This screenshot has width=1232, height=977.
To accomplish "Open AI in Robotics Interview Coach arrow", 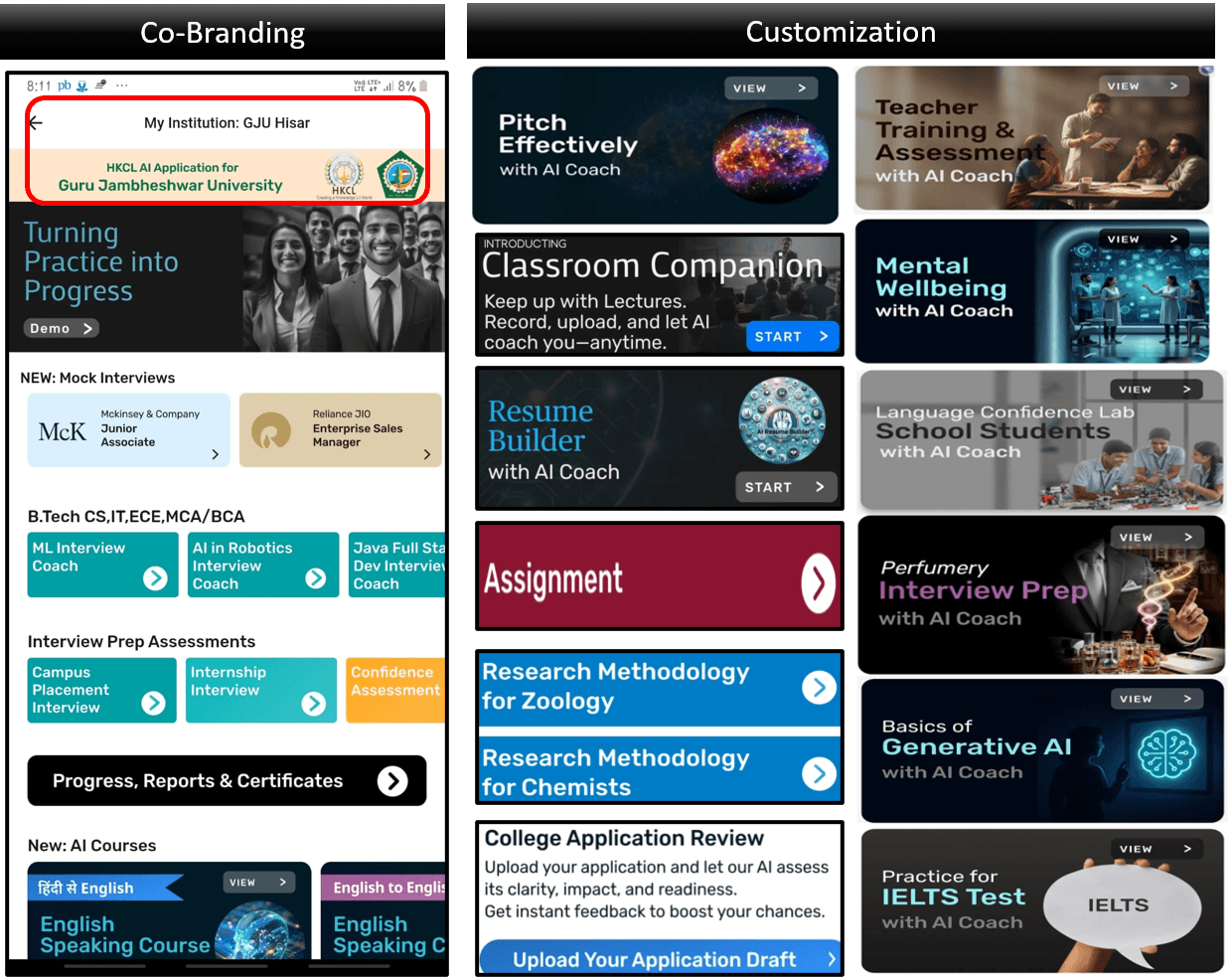I will point(316,577).
